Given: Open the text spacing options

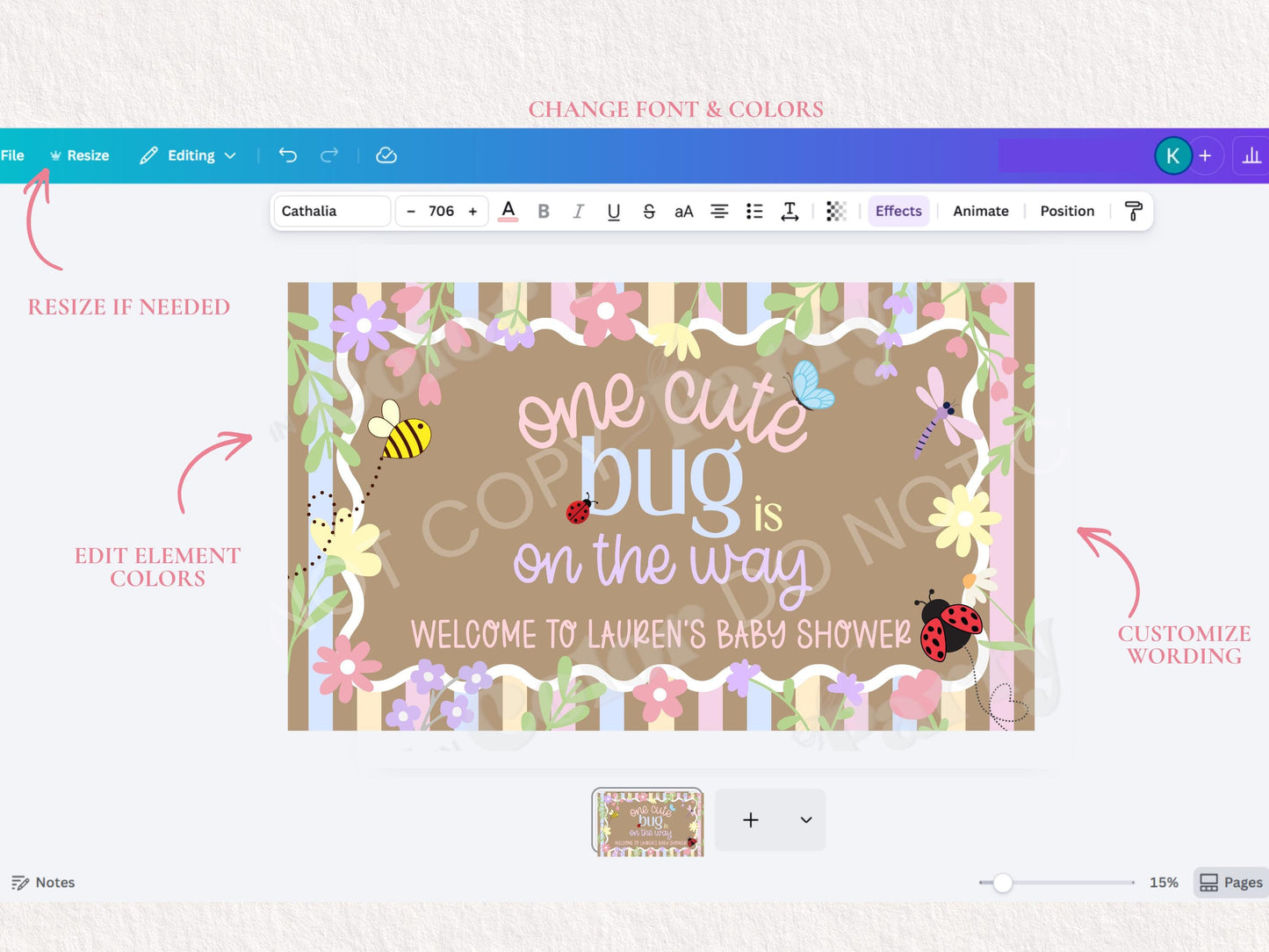Looking at the screenshot, I should [x=790, y=211].
